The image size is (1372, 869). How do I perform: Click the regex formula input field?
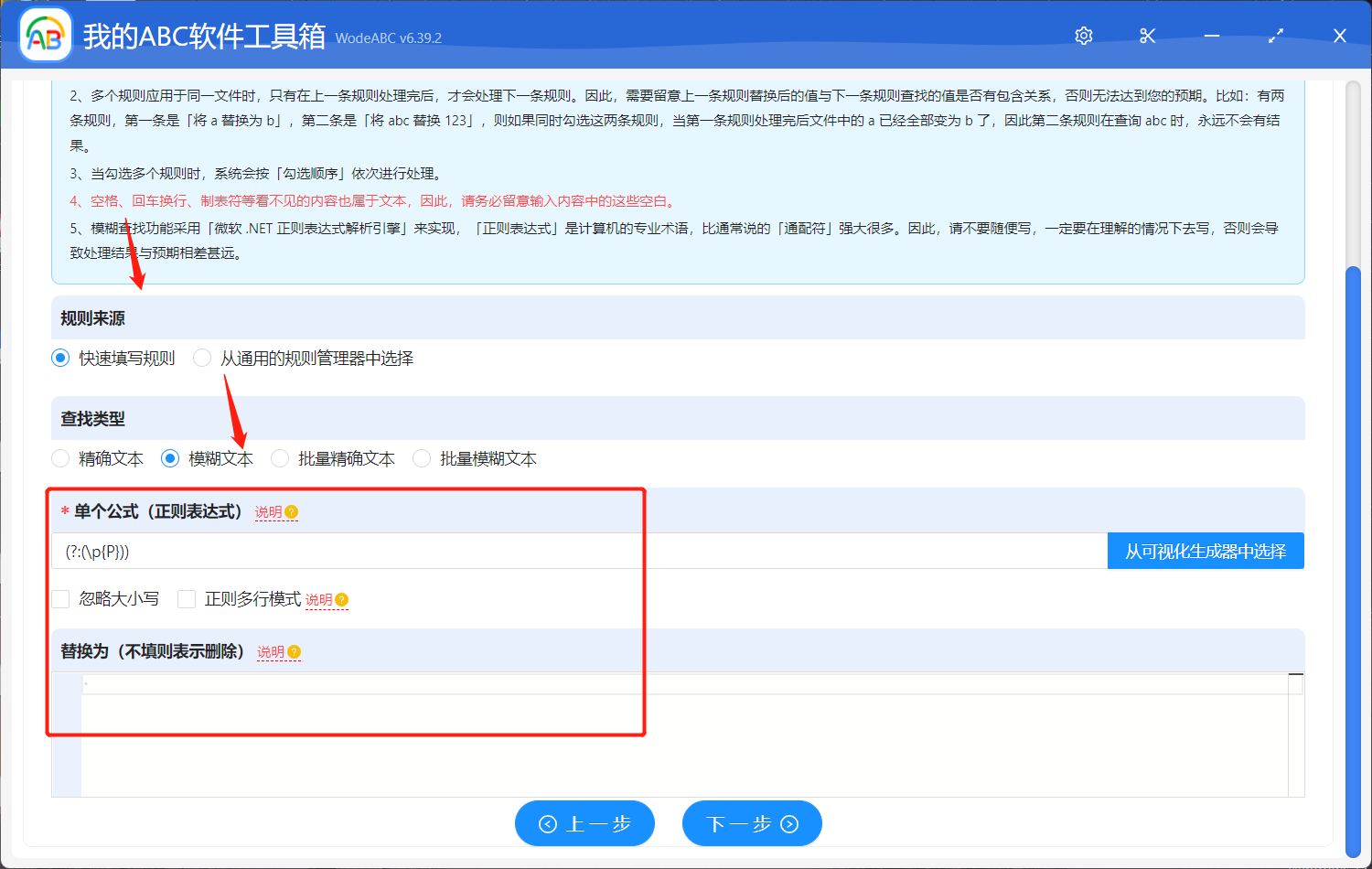(x=549, y=550)
